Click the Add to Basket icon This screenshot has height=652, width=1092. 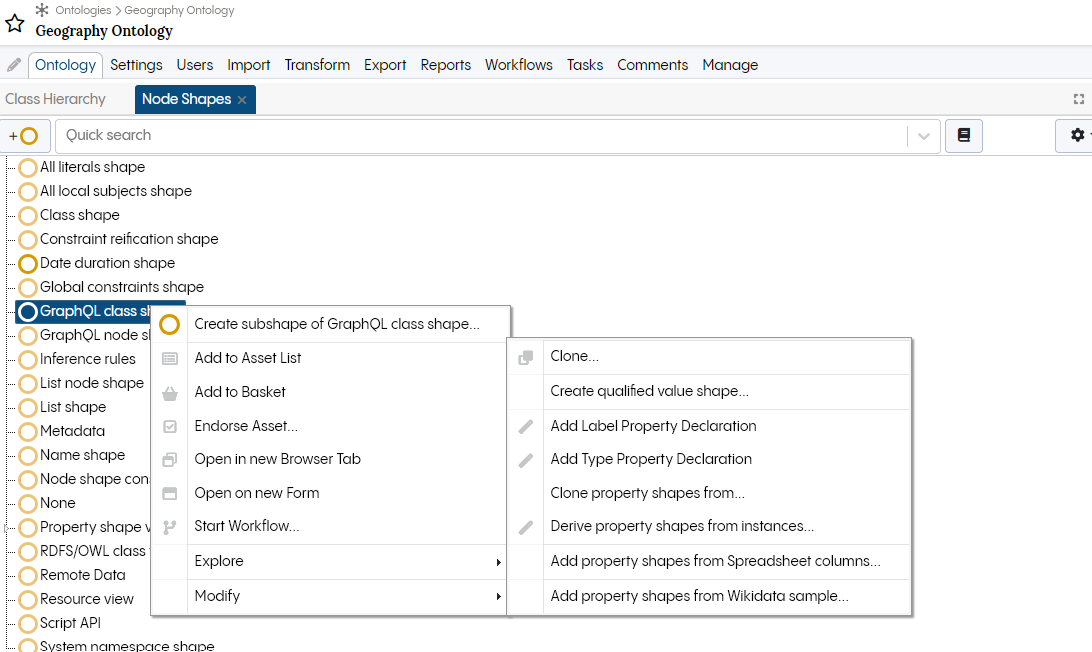(x=170, y=393)
